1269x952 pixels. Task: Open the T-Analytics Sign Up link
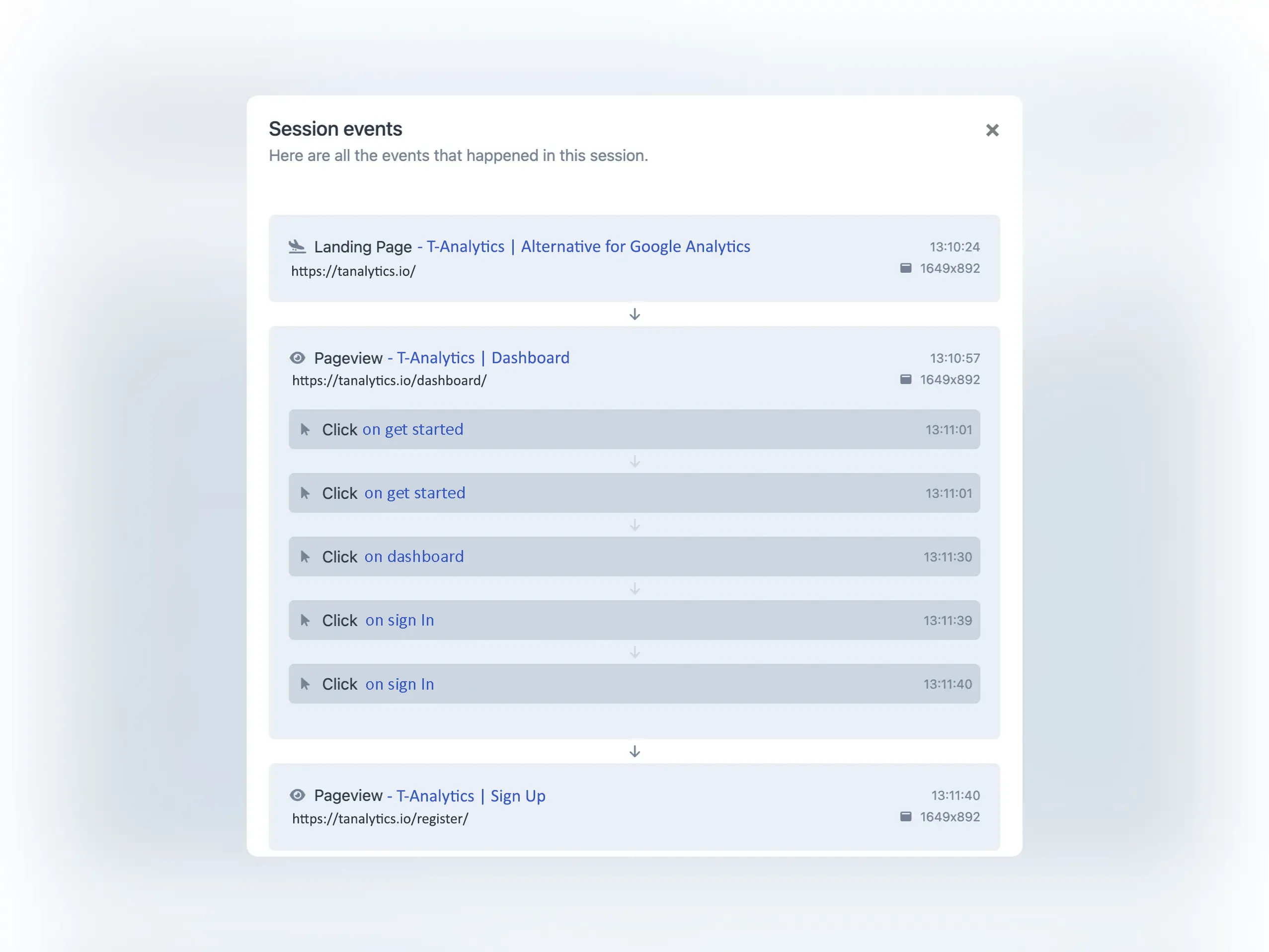pyautogui.click(x=471, y=795)
